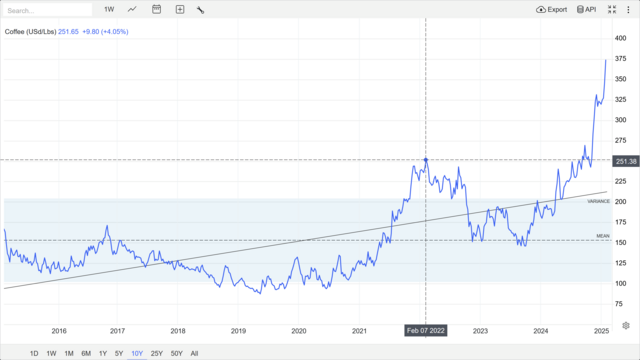Click the 2024 axis label

[541, 331]
